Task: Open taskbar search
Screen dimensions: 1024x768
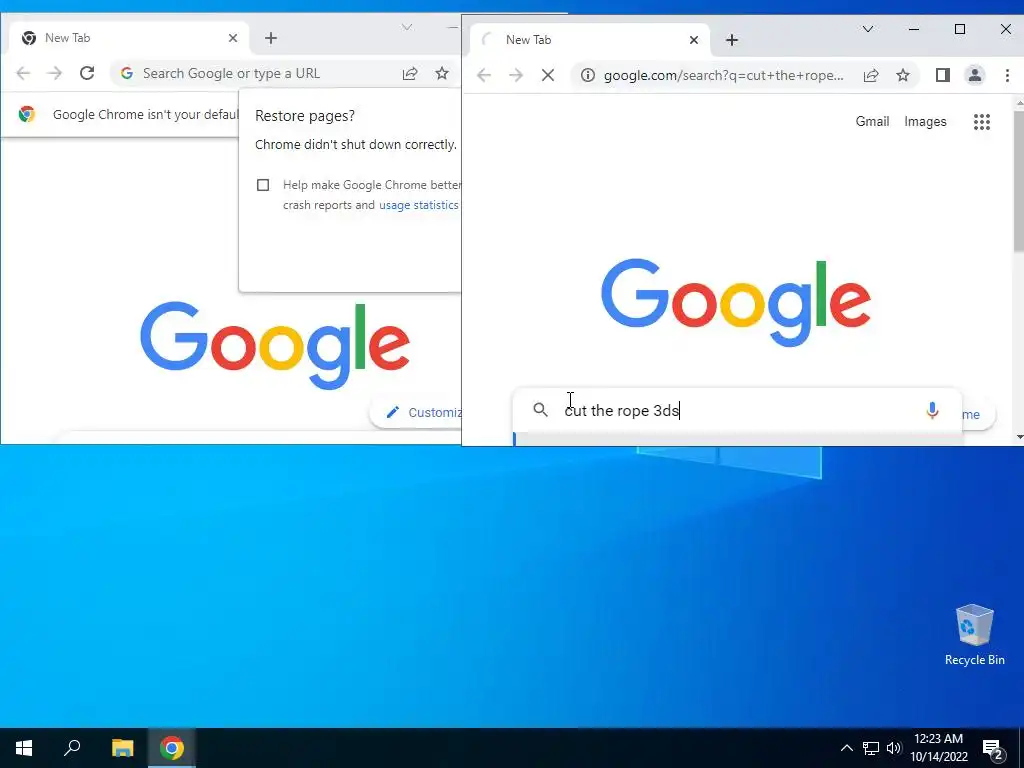Action: [x=72, y=748]
